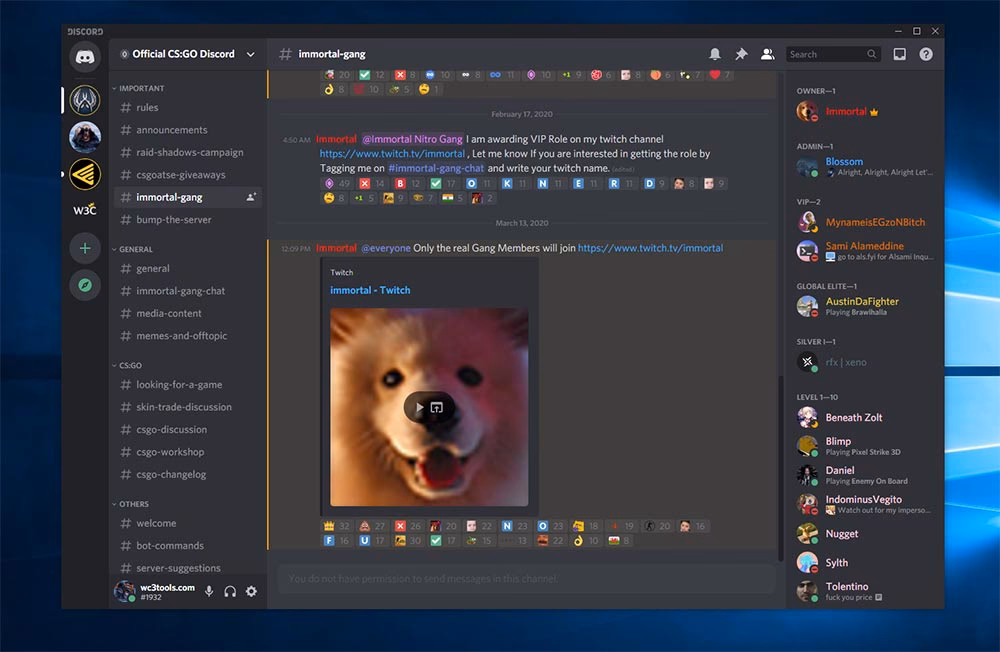
Task: Click wc3tools.com user avatar
Action: (124, 591)
